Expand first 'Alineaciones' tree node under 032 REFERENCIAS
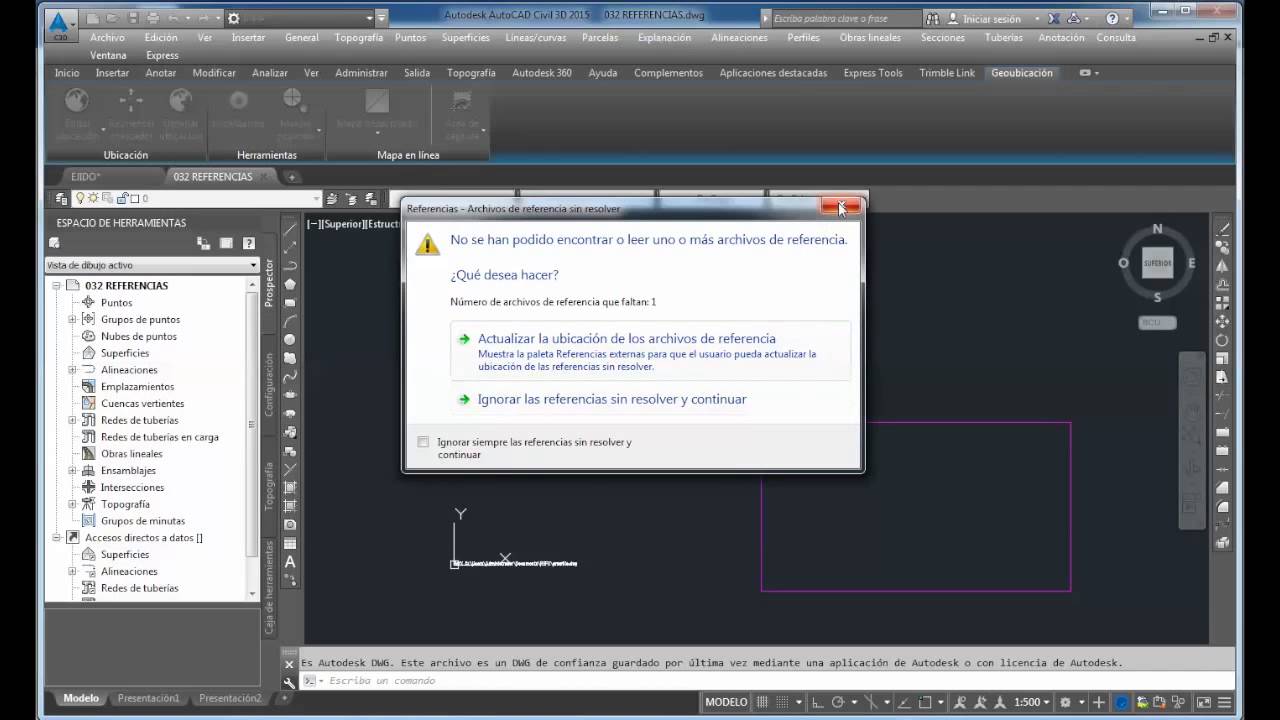This screenshot has height=720, width=1280. tap(72, 370)
